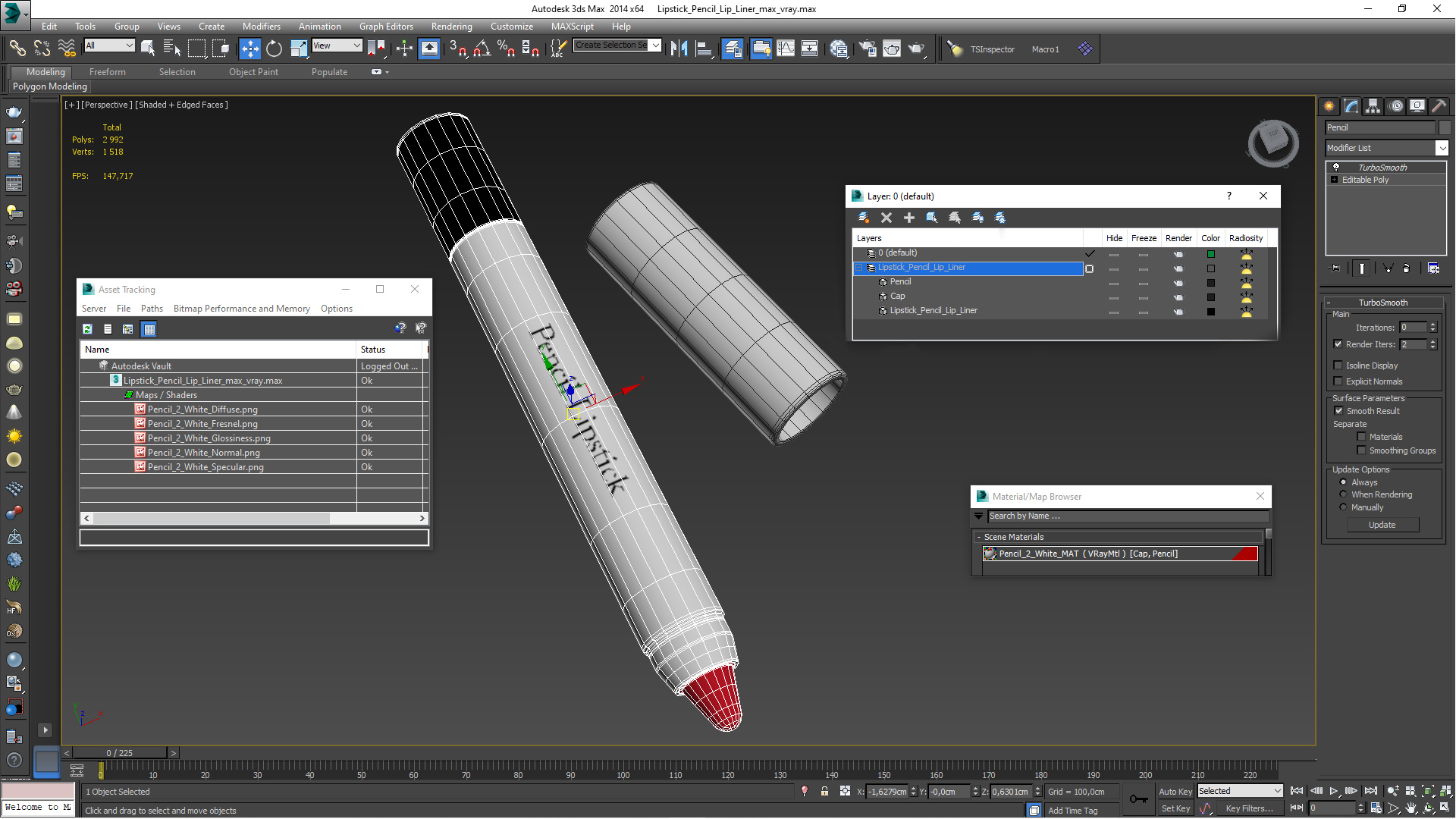This screenshot has width=1456, height=819.
Task: Click the Key Filters button
Action: pyautogui.click(x=1249, y=808)
